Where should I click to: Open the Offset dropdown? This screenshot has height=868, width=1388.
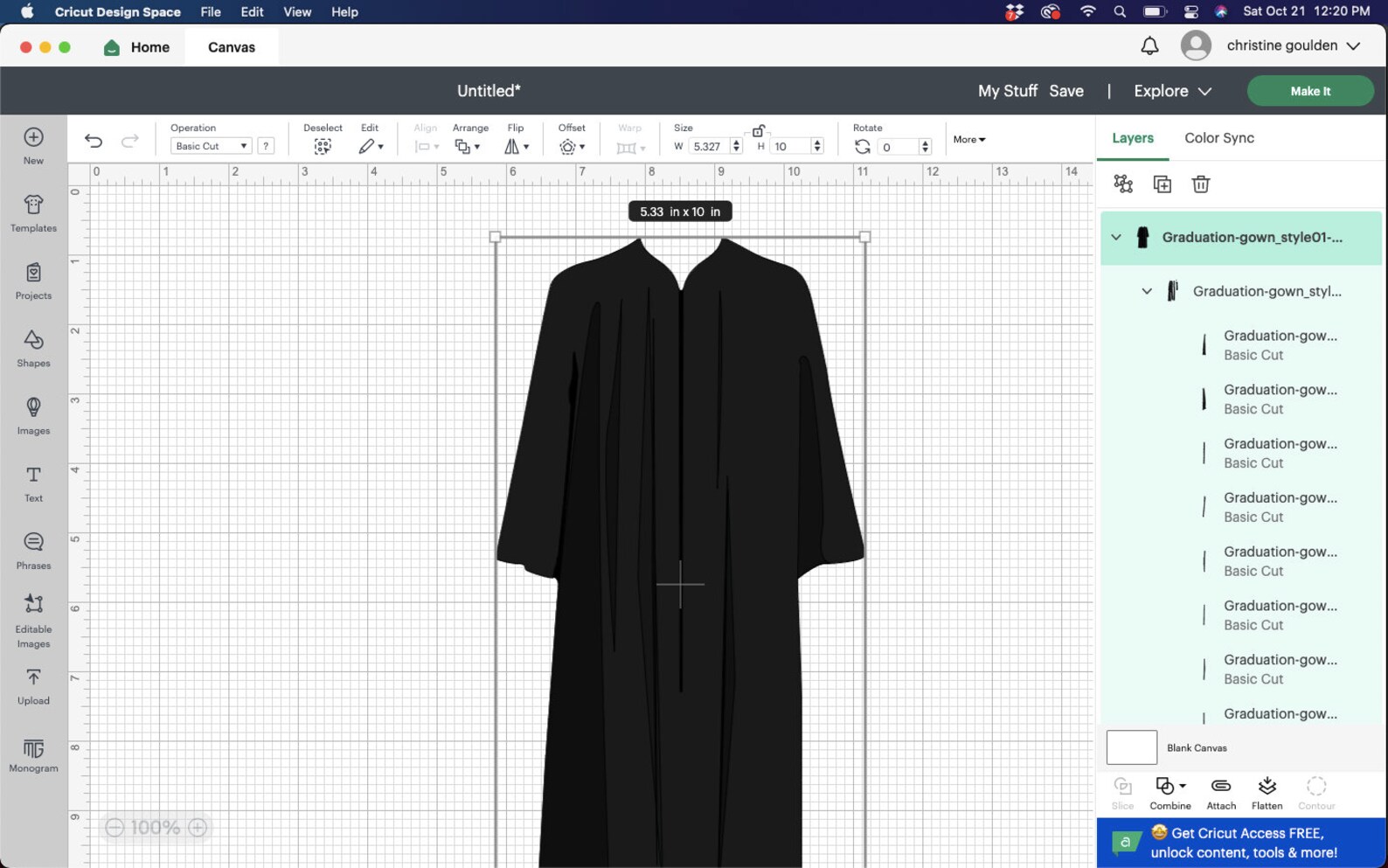tap(572, 146)
